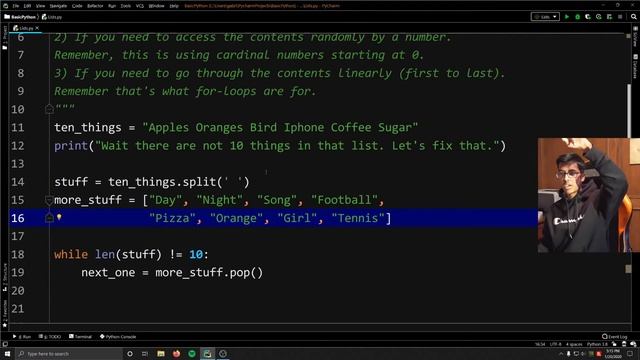Open the Code menu

(77, 6)
